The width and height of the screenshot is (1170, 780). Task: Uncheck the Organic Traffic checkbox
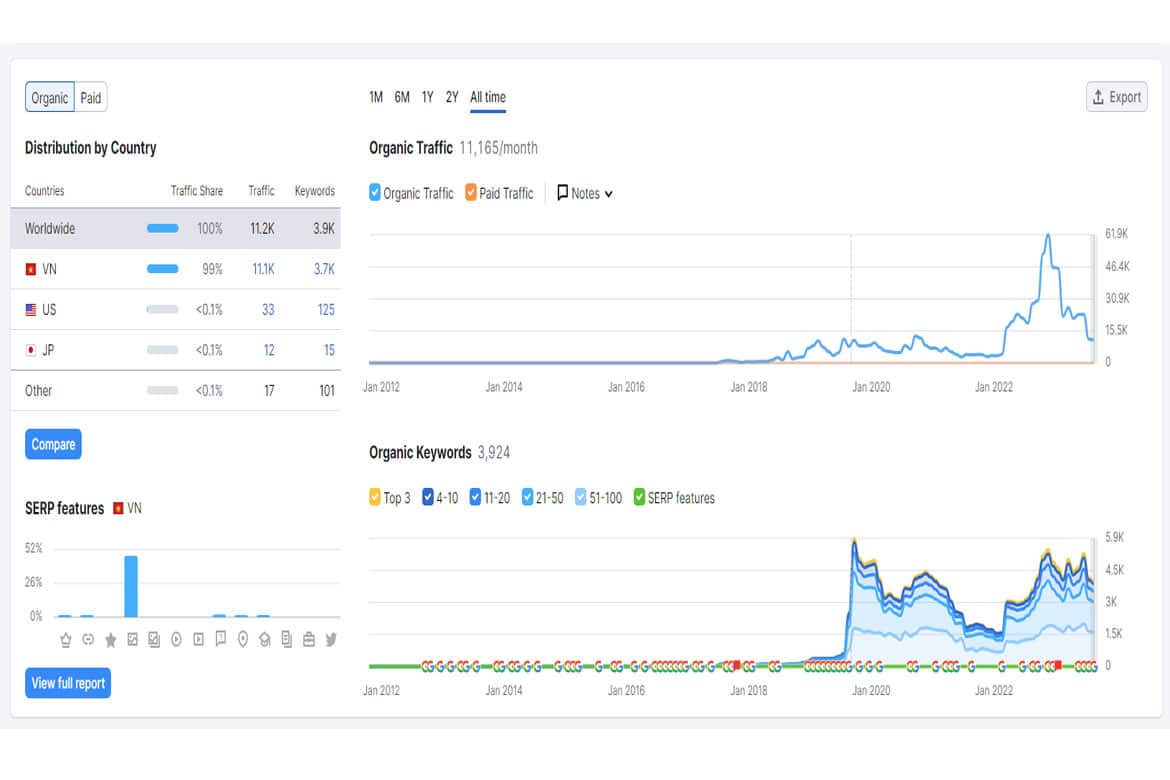coord(375,193)
